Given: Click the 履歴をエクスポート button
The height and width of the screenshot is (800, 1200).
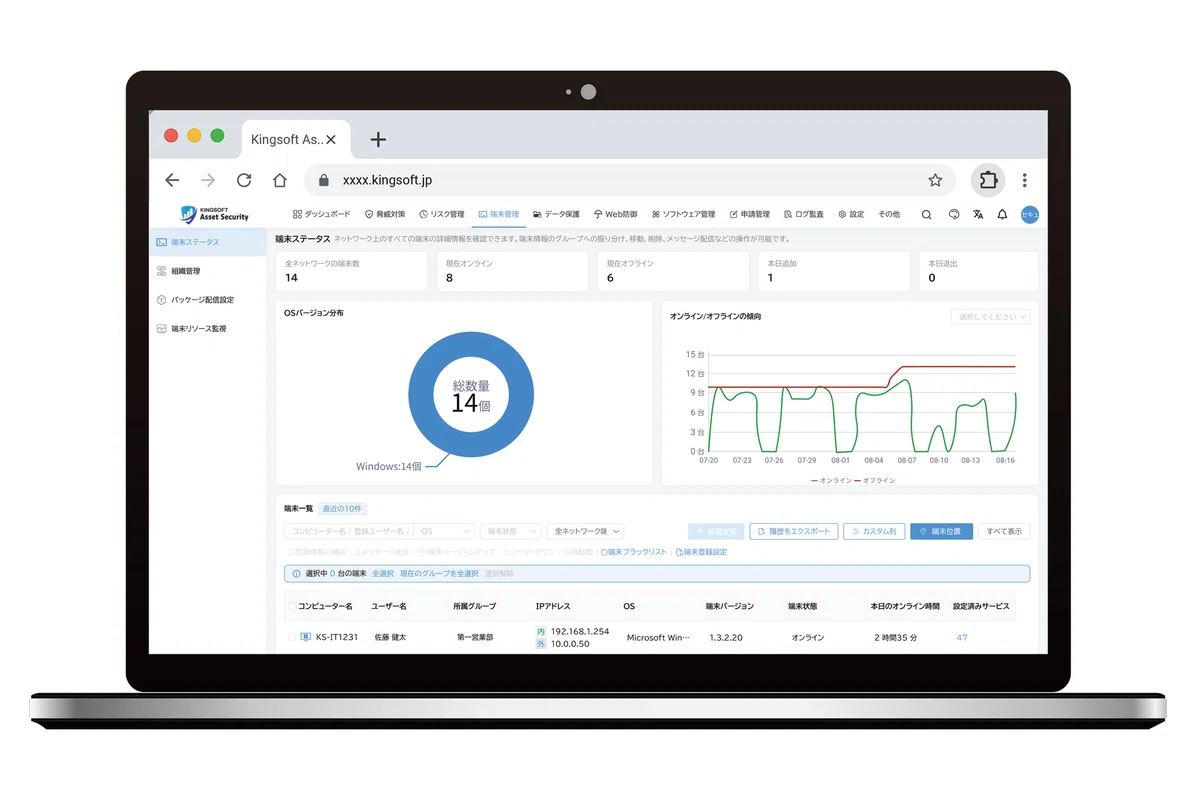Looking at the screenshot, I should [x=793, y=532].
